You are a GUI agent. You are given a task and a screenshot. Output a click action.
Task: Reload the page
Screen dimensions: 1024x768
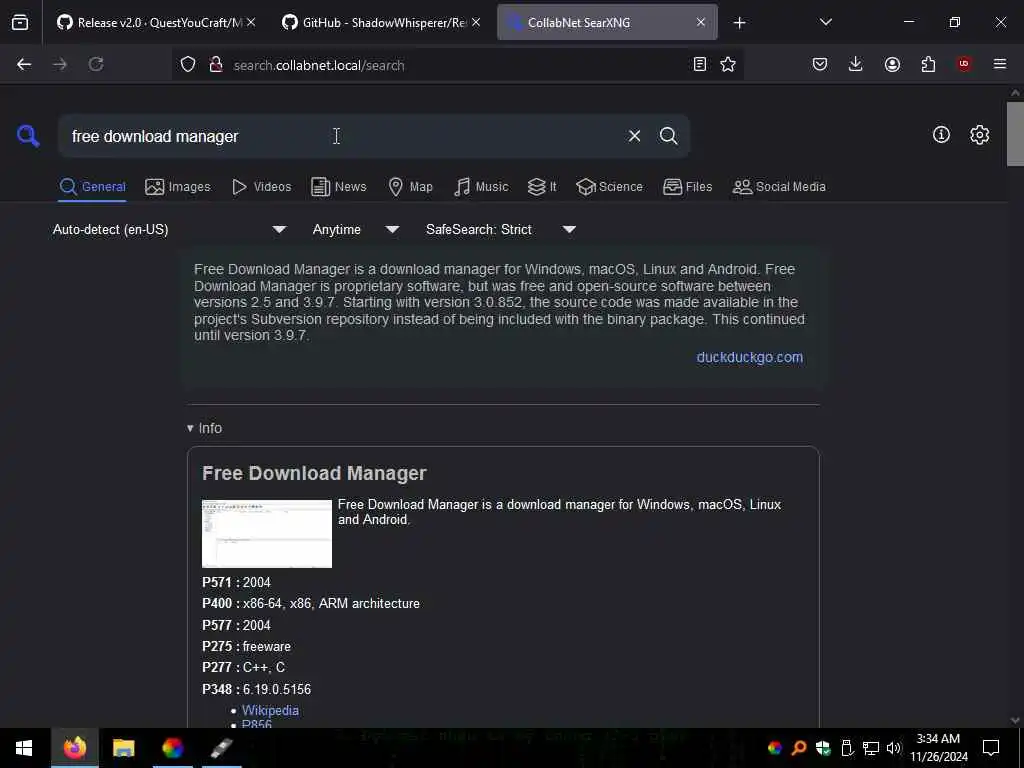click(x=96, y=64)
